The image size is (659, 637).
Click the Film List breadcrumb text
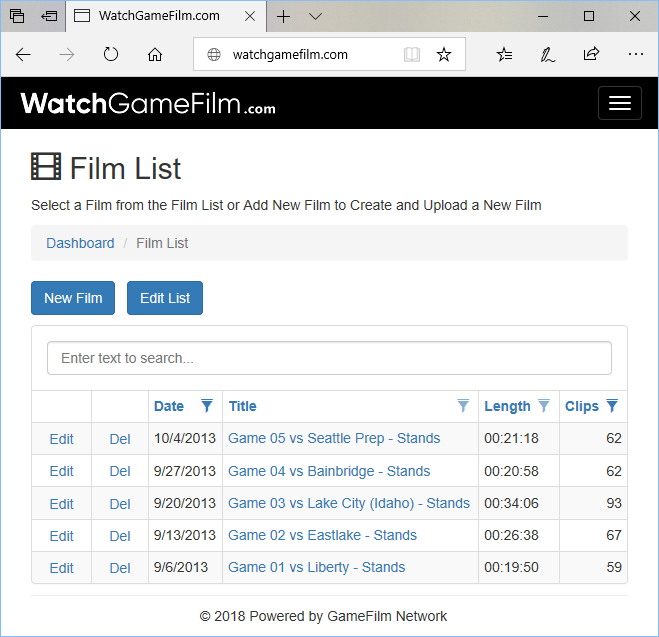pyautogui.click(x=162, y=243)
